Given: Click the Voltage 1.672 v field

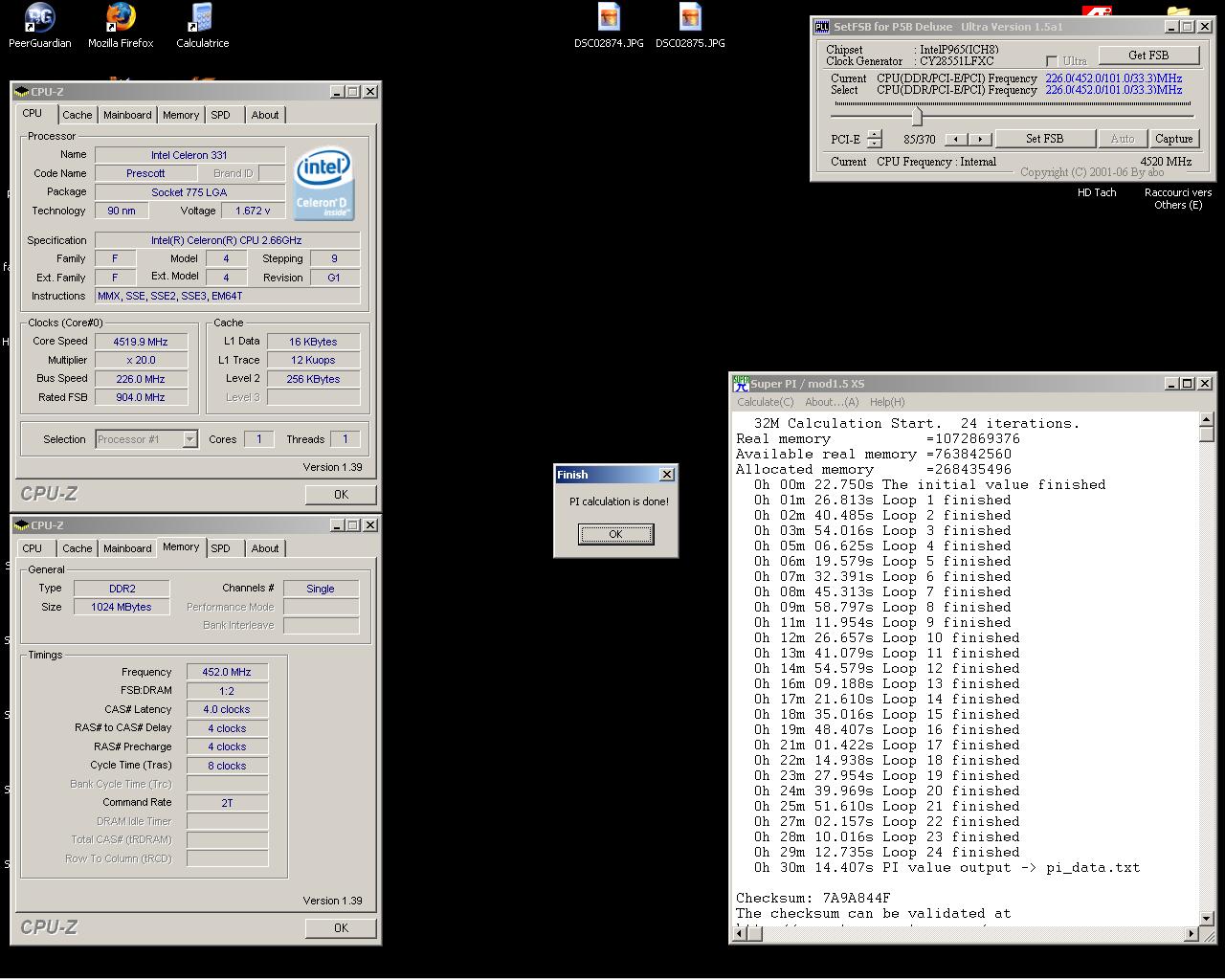Looking at the screenshot, I should coord(253,211).
